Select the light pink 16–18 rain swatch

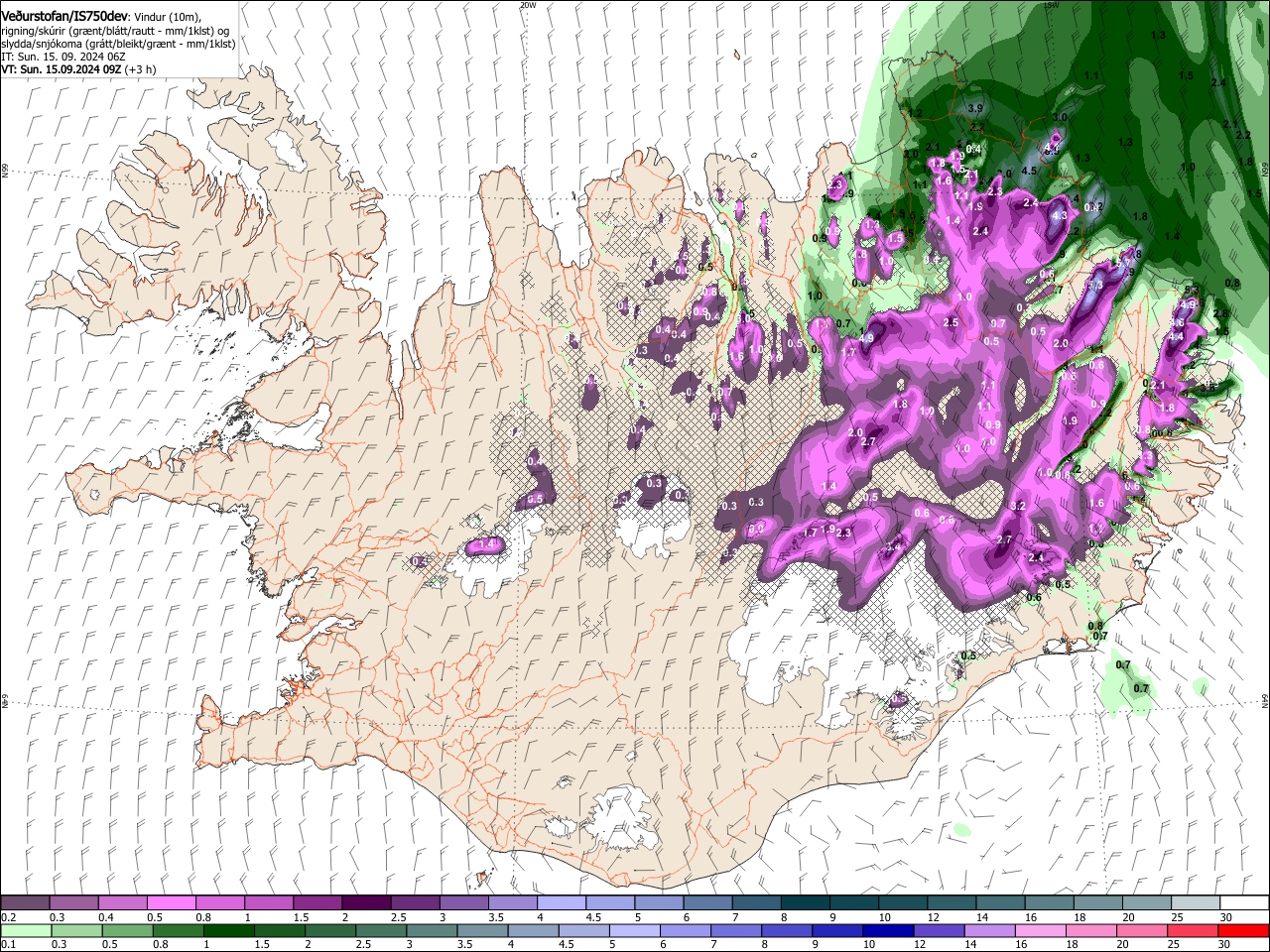(x=1041, y=930)
